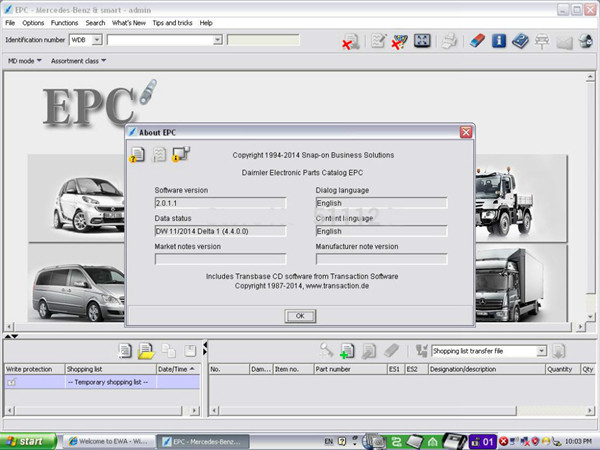This screenshot has height=450, width=600.
Task: Open the Search menu
Action: point(95,23)
